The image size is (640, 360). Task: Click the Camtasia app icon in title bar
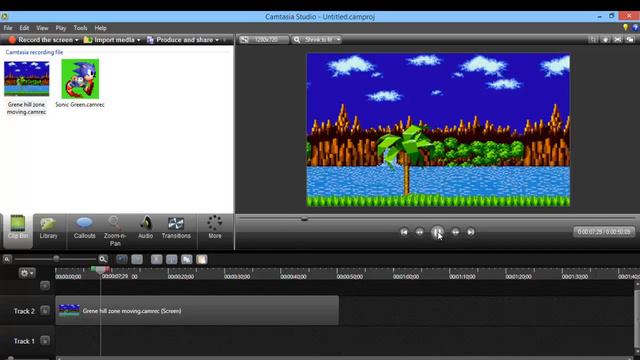pos(4,16)
